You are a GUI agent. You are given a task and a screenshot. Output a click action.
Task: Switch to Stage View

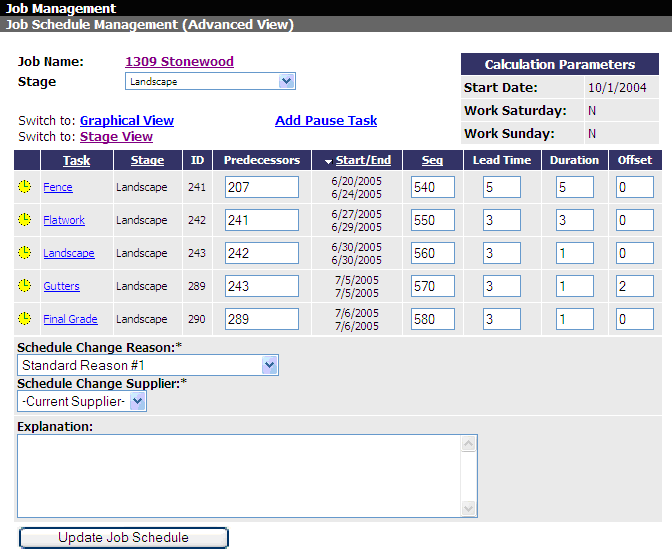click(x=116, y=137)
